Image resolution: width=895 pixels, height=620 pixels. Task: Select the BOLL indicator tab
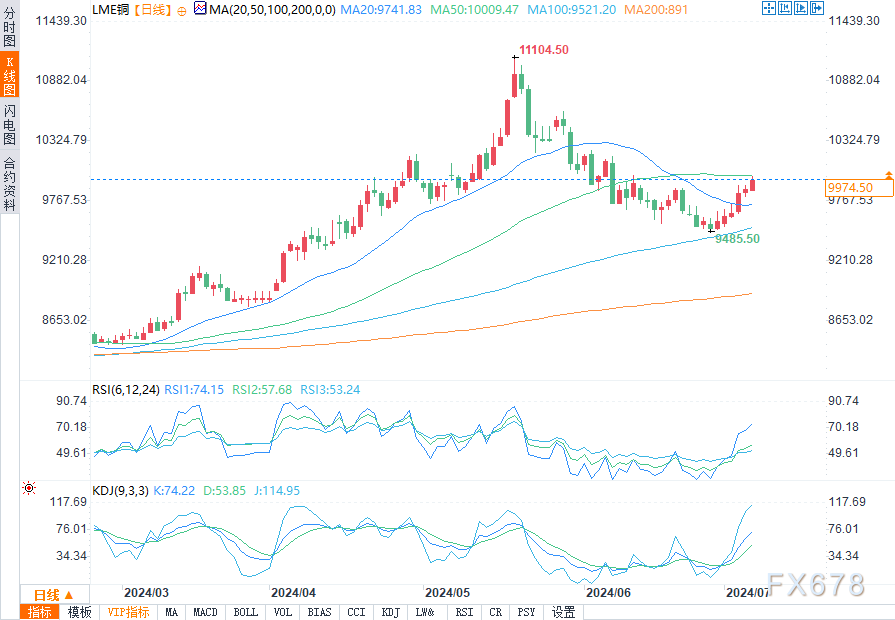(x=245, y=612)
